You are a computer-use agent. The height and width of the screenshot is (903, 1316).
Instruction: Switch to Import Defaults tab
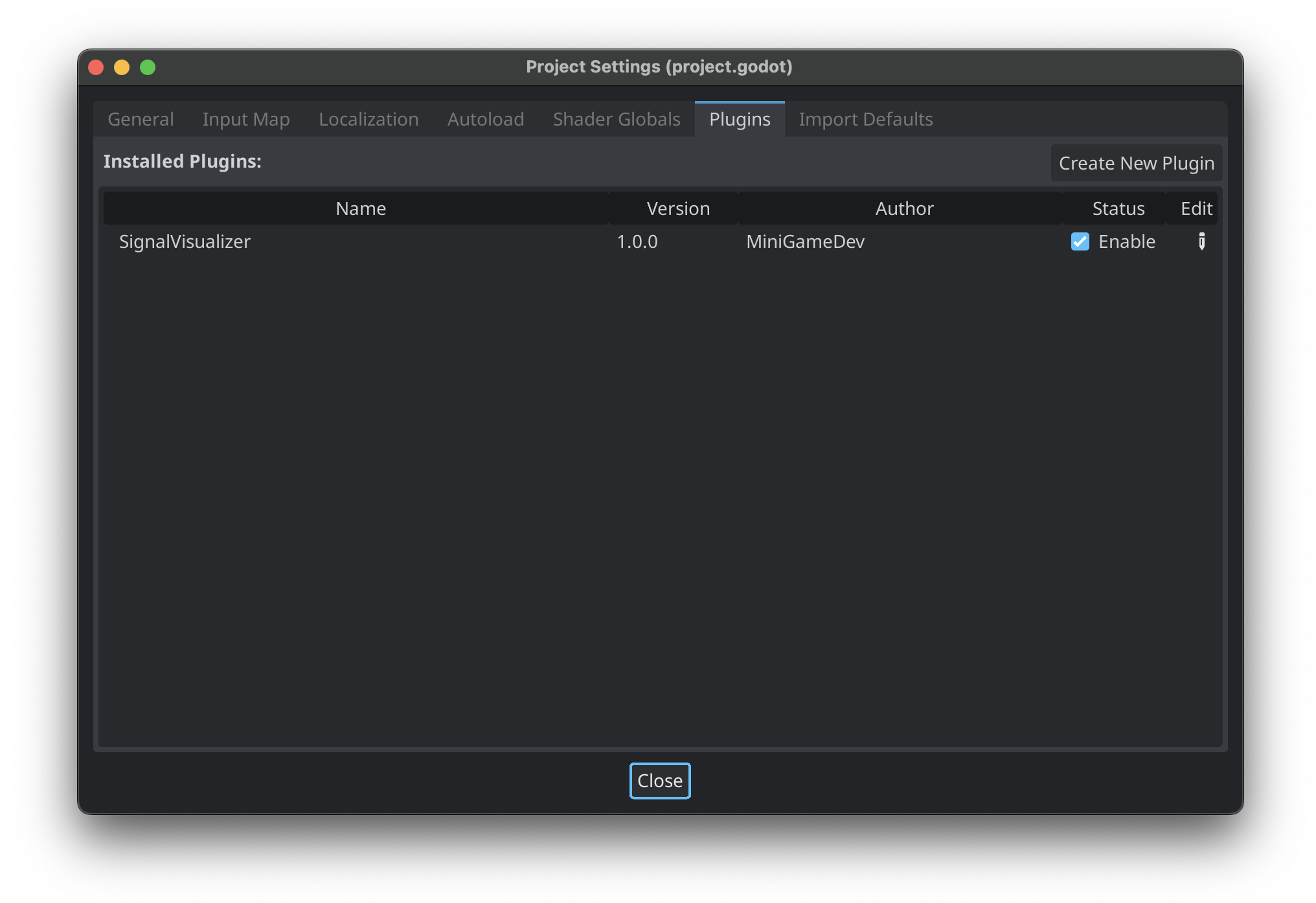pyautogui.click(x=866, y=119)
